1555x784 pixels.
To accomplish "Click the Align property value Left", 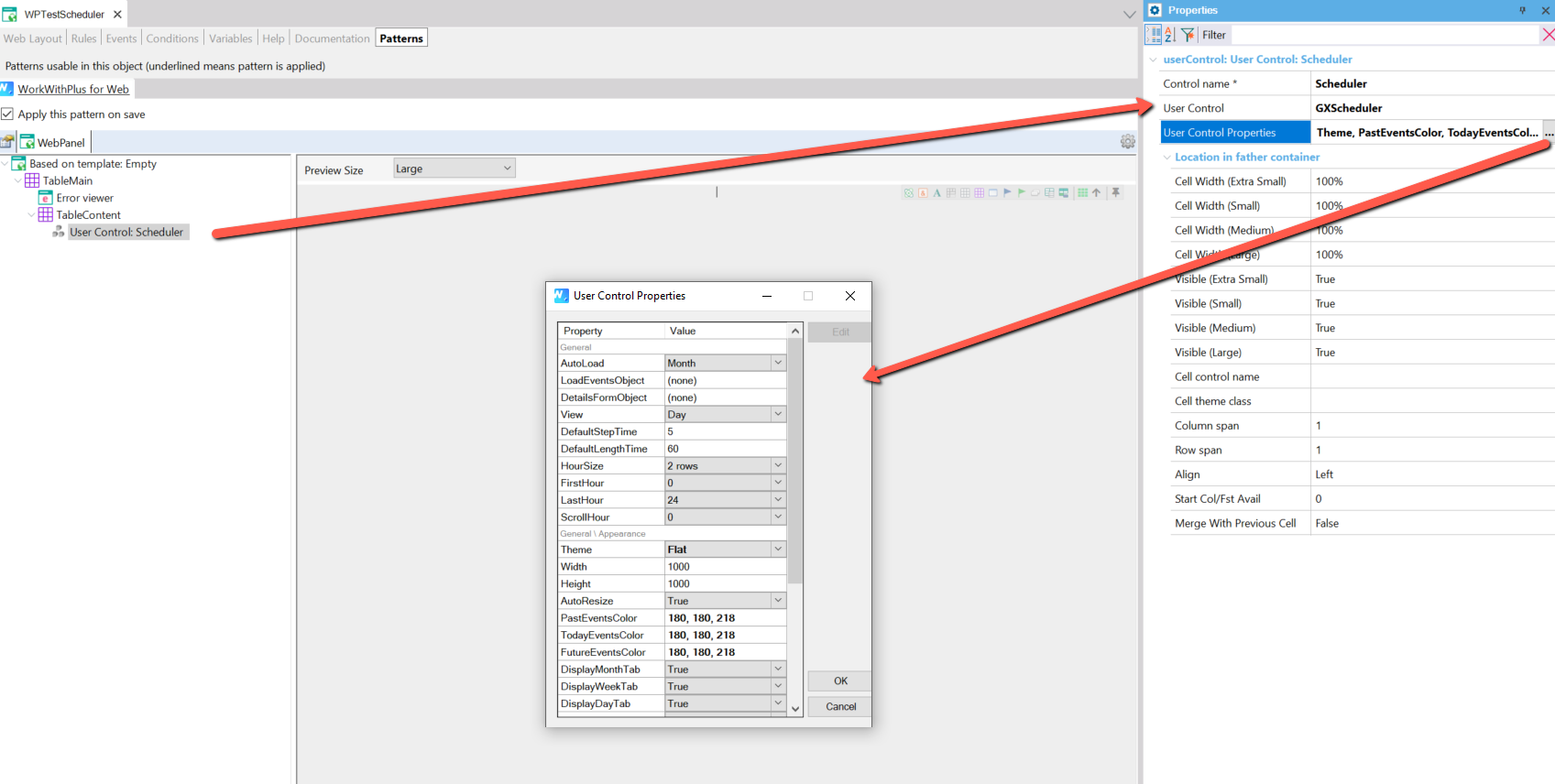I will pyautogui.click(x=1433, y=474).
